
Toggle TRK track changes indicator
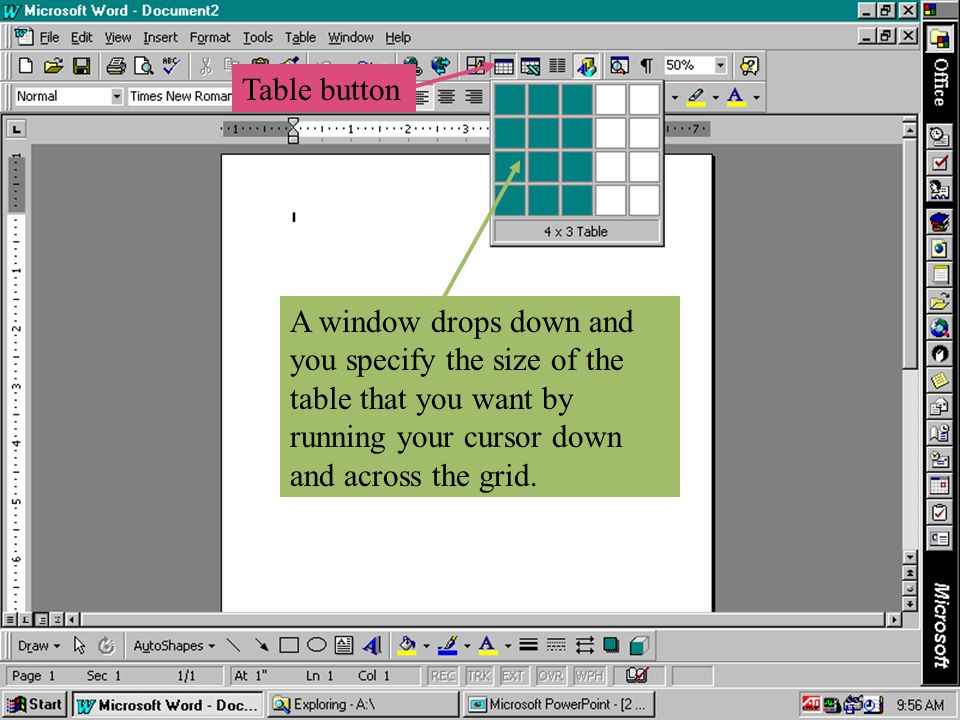pyautogui.click(x=479, y=676)
